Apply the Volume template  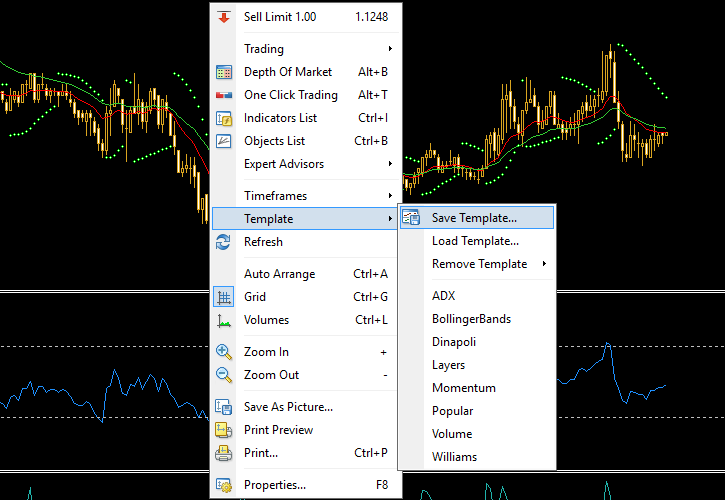(x=477, y=434)
